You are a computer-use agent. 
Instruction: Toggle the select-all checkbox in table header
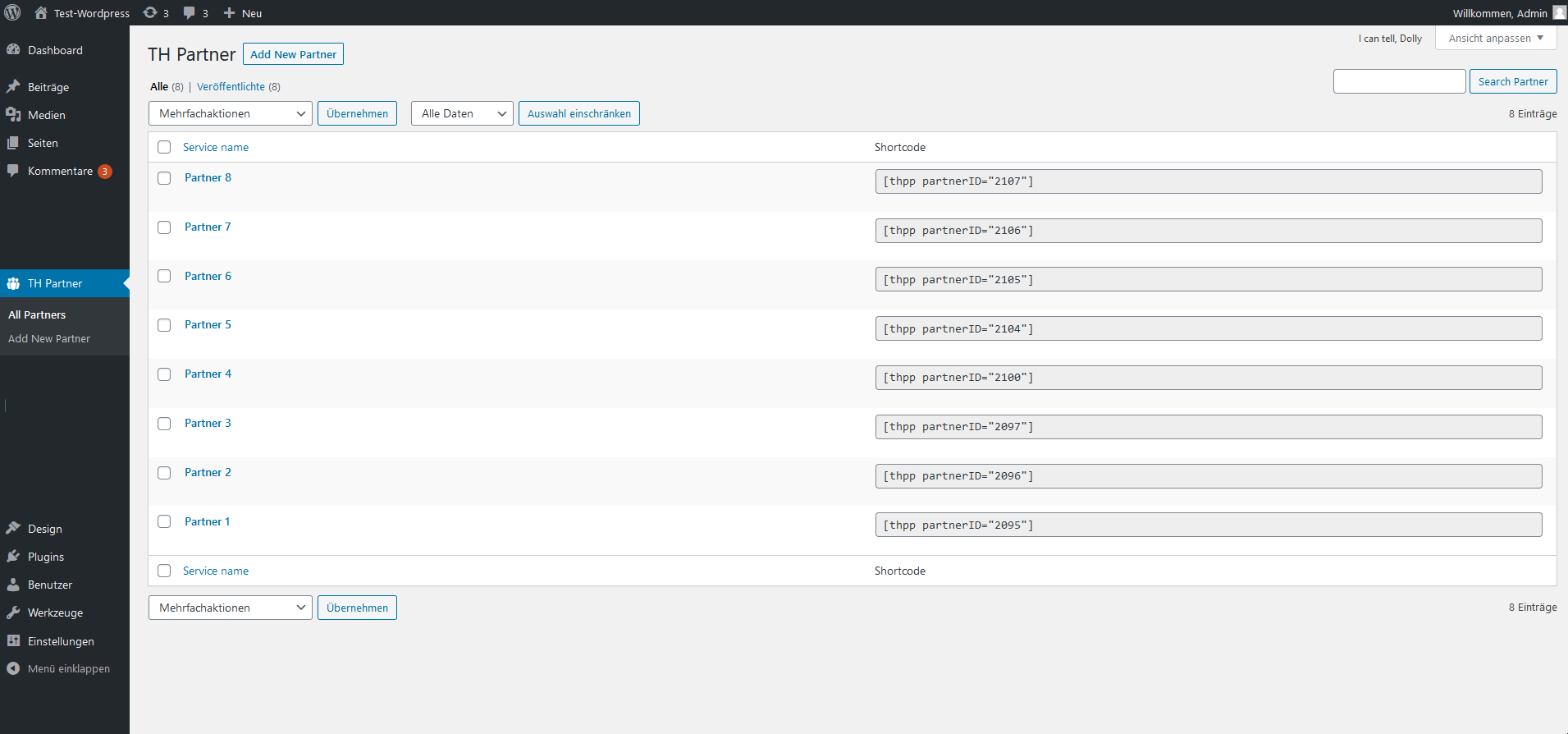pyautogui.click(x=164, y=147)
